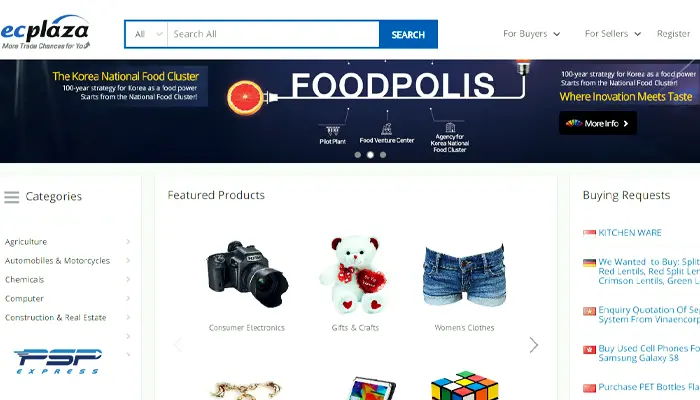Image resolution: width=700 pixels, height=400 pixels.
Task: Select the third banner carousel dot
Action: pos(383,155)
